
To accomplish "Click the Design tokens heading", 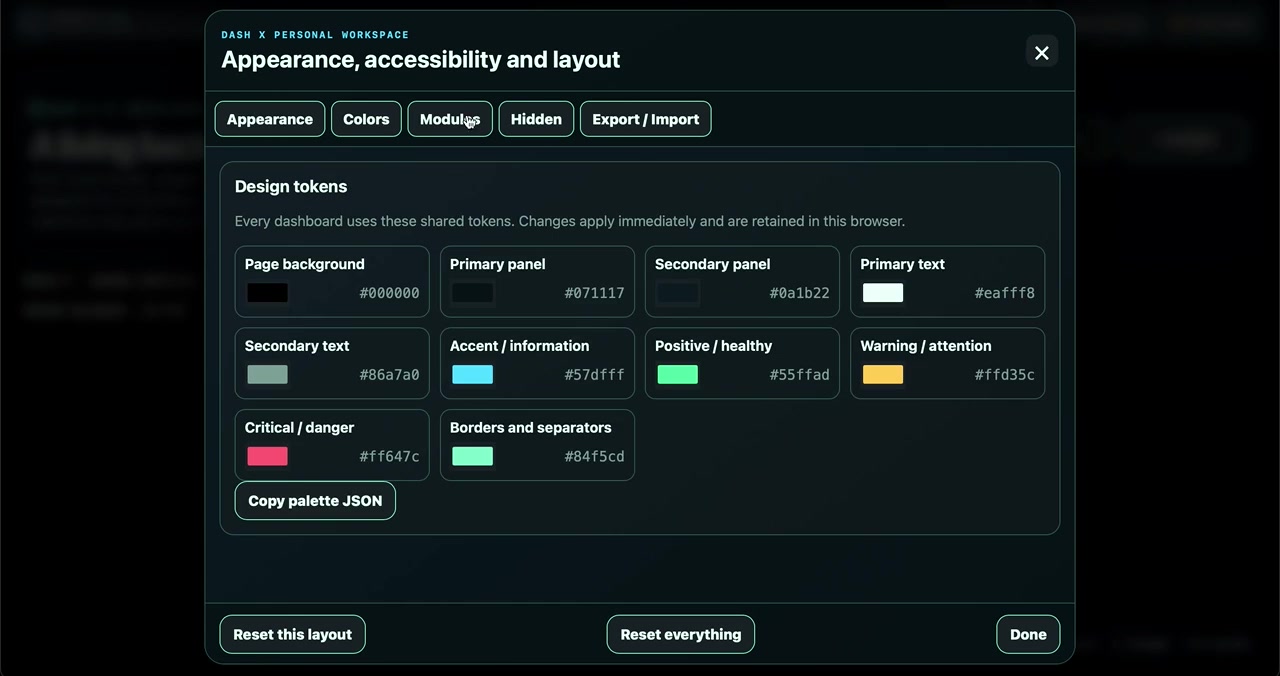I will (x=291, y=187).
